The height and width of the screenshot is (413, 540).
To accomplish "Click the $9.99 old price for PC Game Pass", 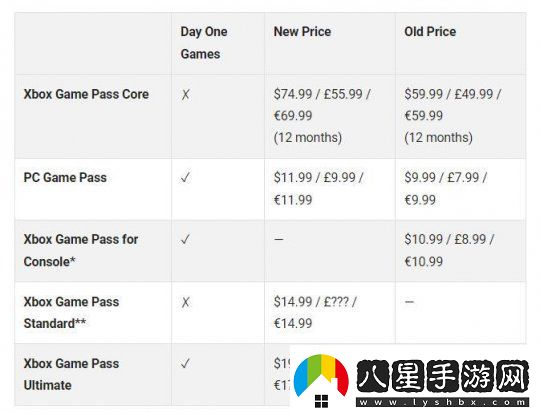I will pos(420,178).
